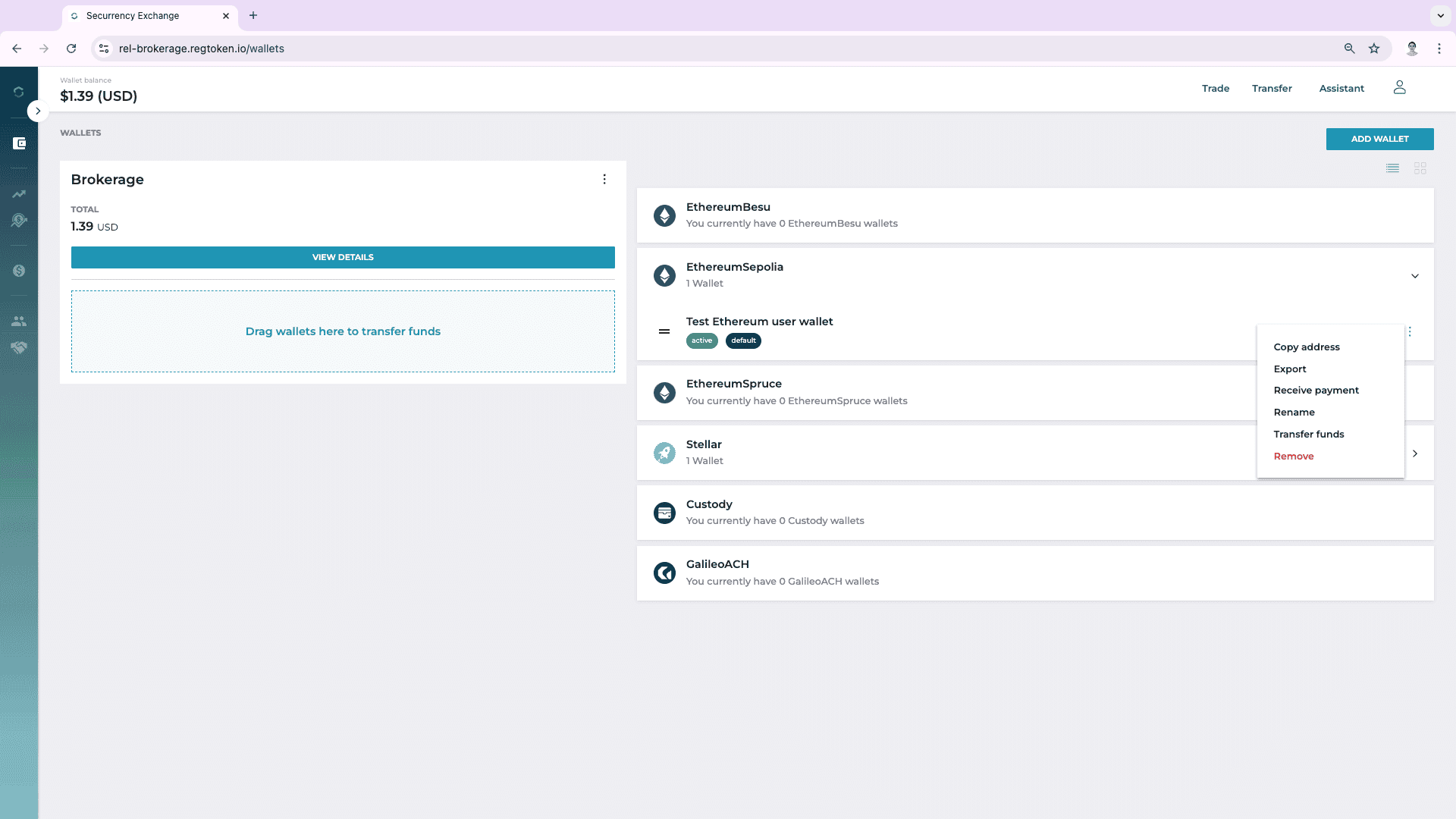Close the Securrency Exchange tab
This screenshot has width=1456, height=819.
click(225, 16)
